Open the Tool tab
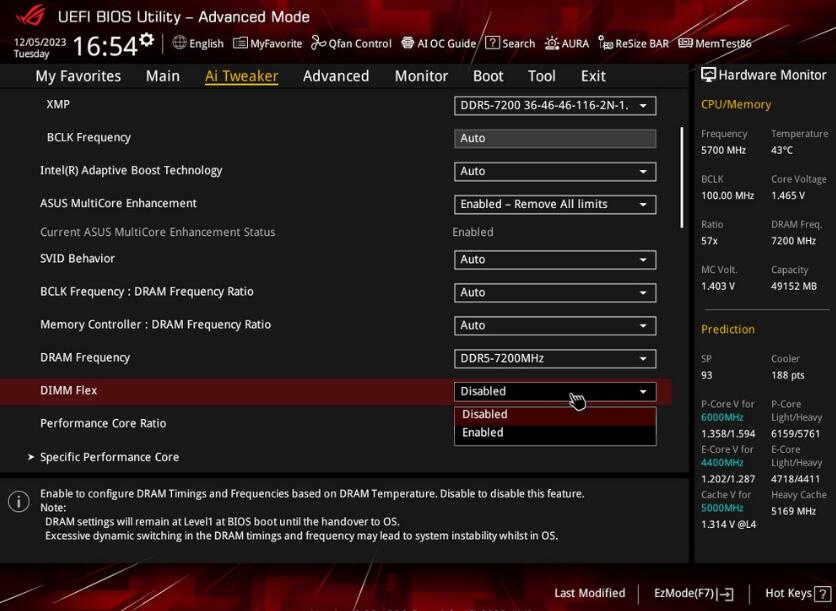Image resolution: width=836 pixels, height=611 pixels. click(x=542, y=76)
